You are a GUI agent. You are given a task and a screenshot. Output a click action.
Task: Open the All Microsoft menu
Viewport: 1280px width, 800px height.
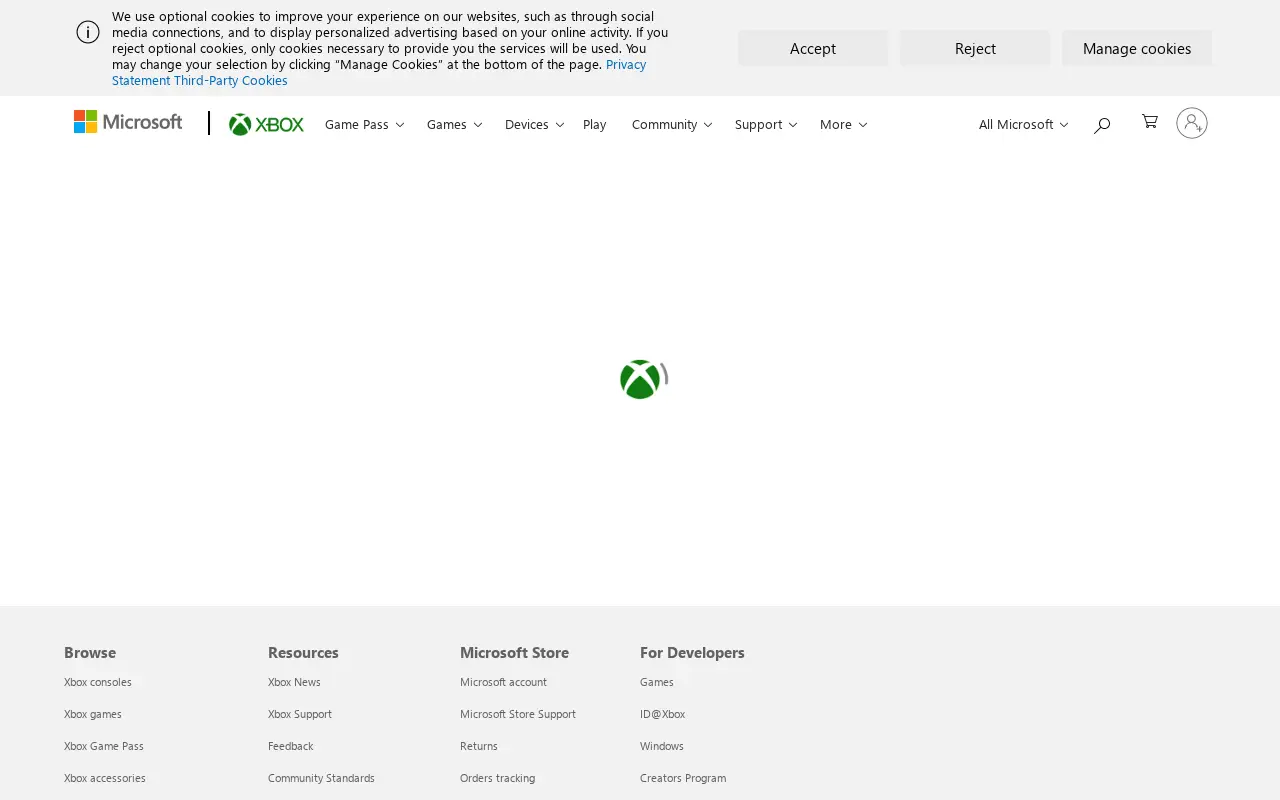1023,124
